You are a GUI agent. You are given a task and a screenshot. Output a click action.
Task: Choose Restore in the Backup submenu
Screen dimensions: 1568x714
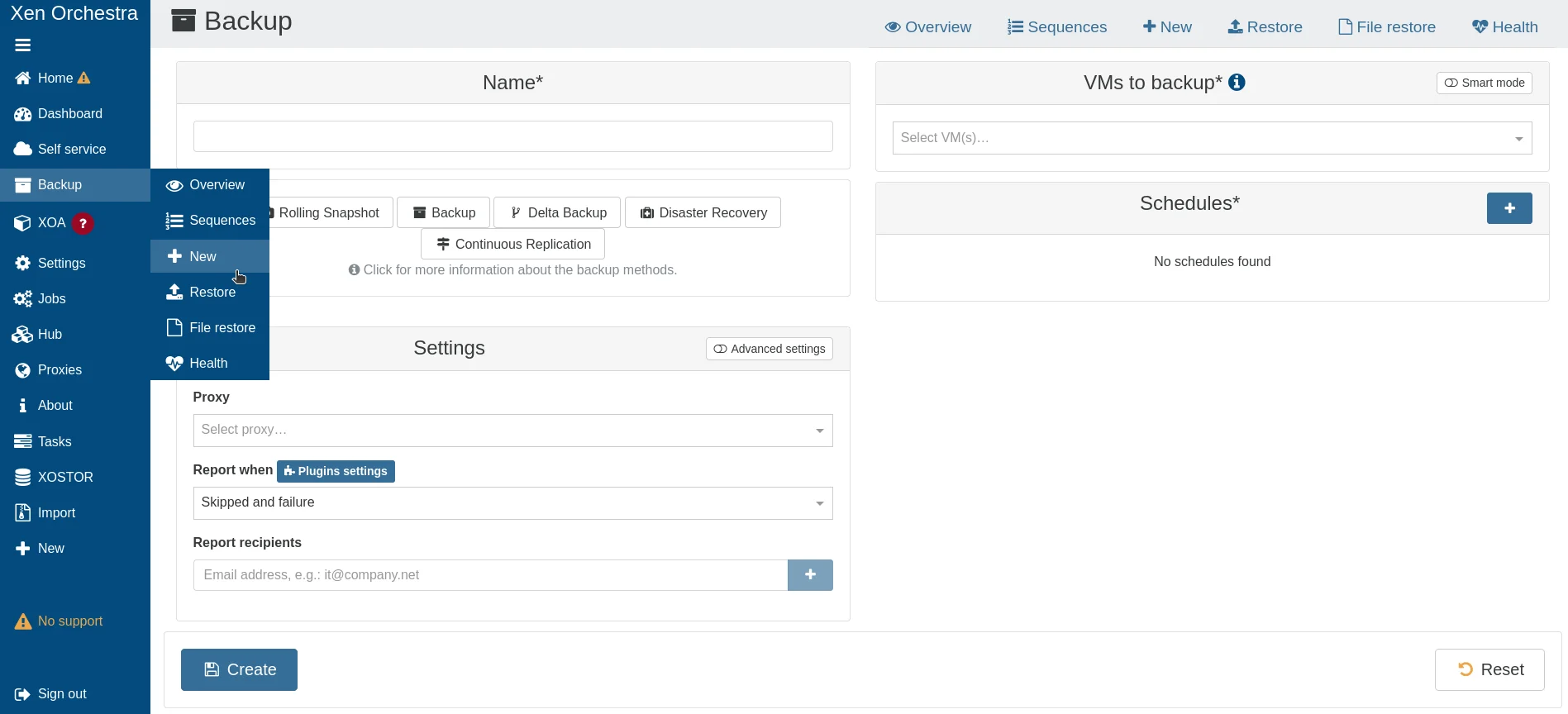tap(210, 293)
